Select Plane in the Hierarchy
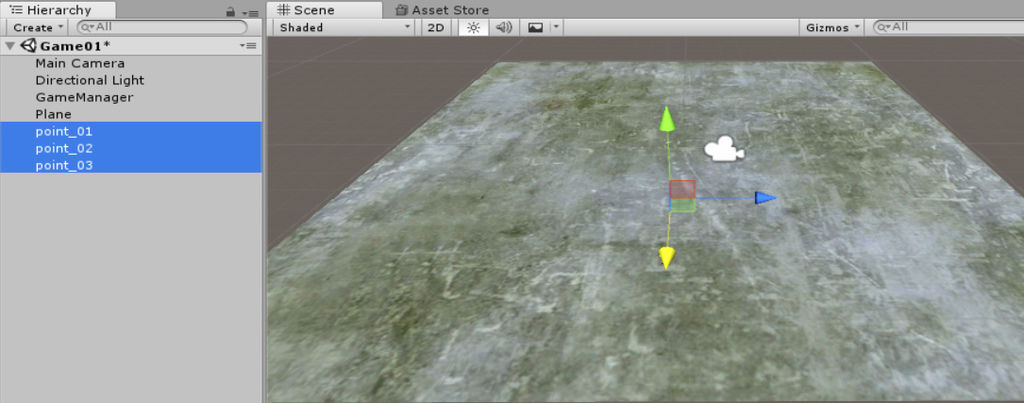The image size is (1024, 403). point(131,114)
